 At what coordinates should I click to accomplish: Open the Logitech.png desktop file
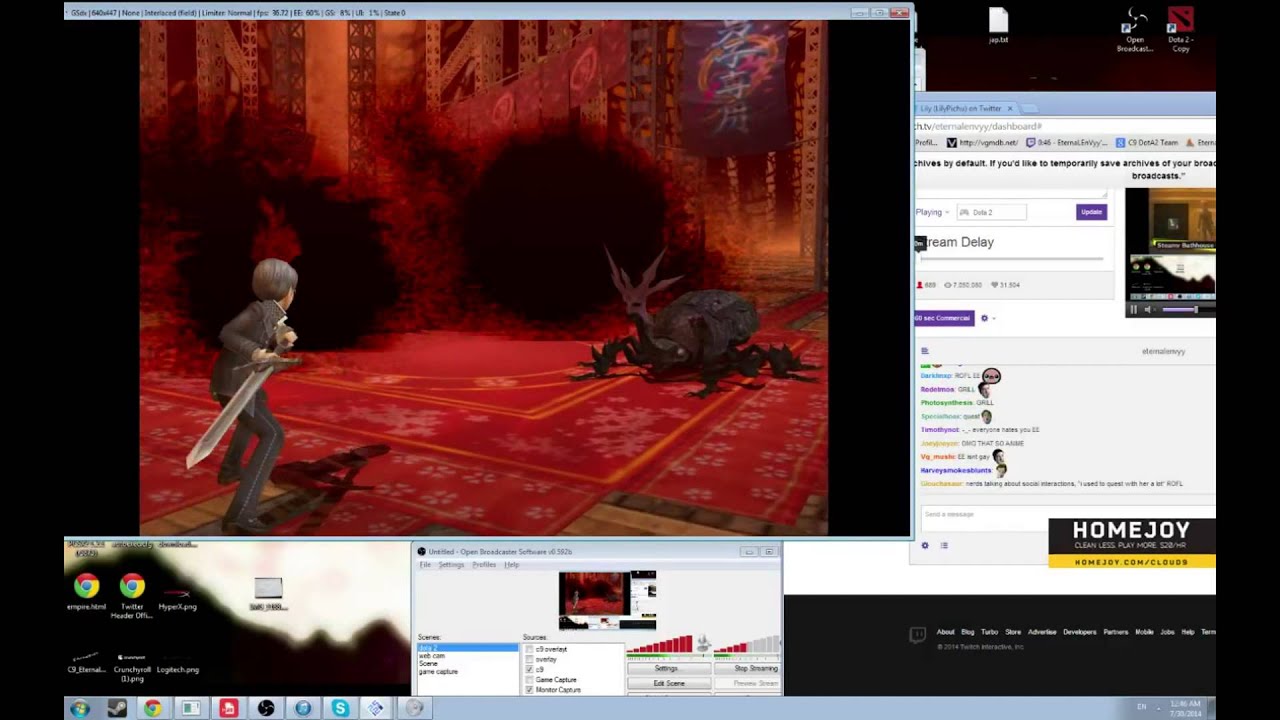click(x=178, y=663)
